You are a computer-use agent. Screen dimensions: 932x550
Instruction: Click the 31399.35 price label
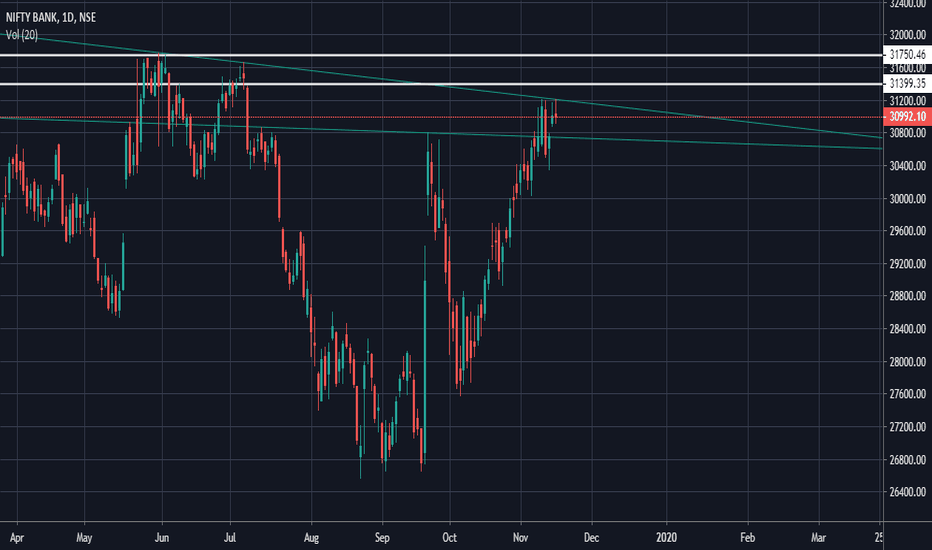click(x=907, y=83)
